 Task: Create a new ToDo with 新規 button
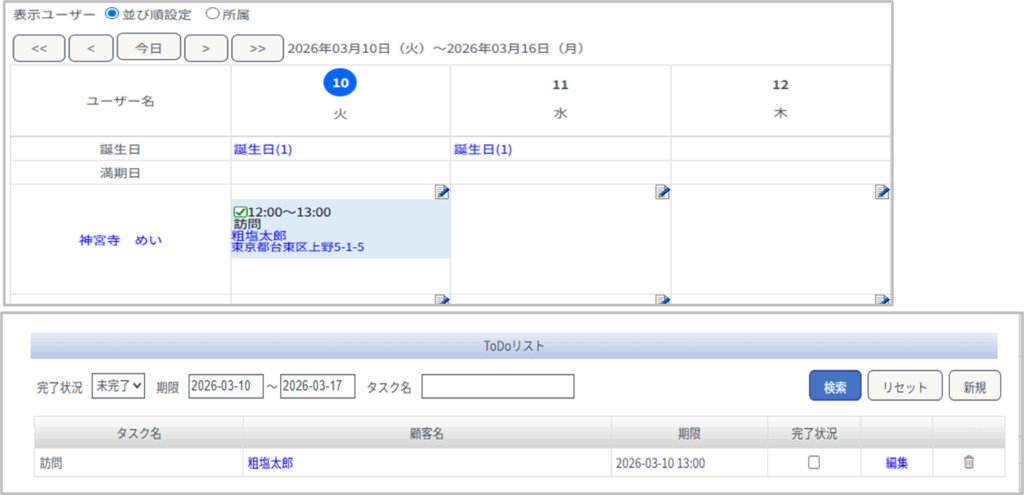pyautogui.click(x=974, y=386)
